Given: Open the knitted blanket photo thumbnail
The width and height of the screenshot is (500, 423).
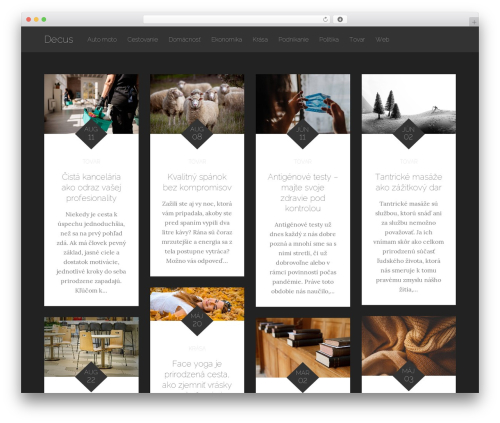Looking at the screenshot, I should [x=409, y=346].
